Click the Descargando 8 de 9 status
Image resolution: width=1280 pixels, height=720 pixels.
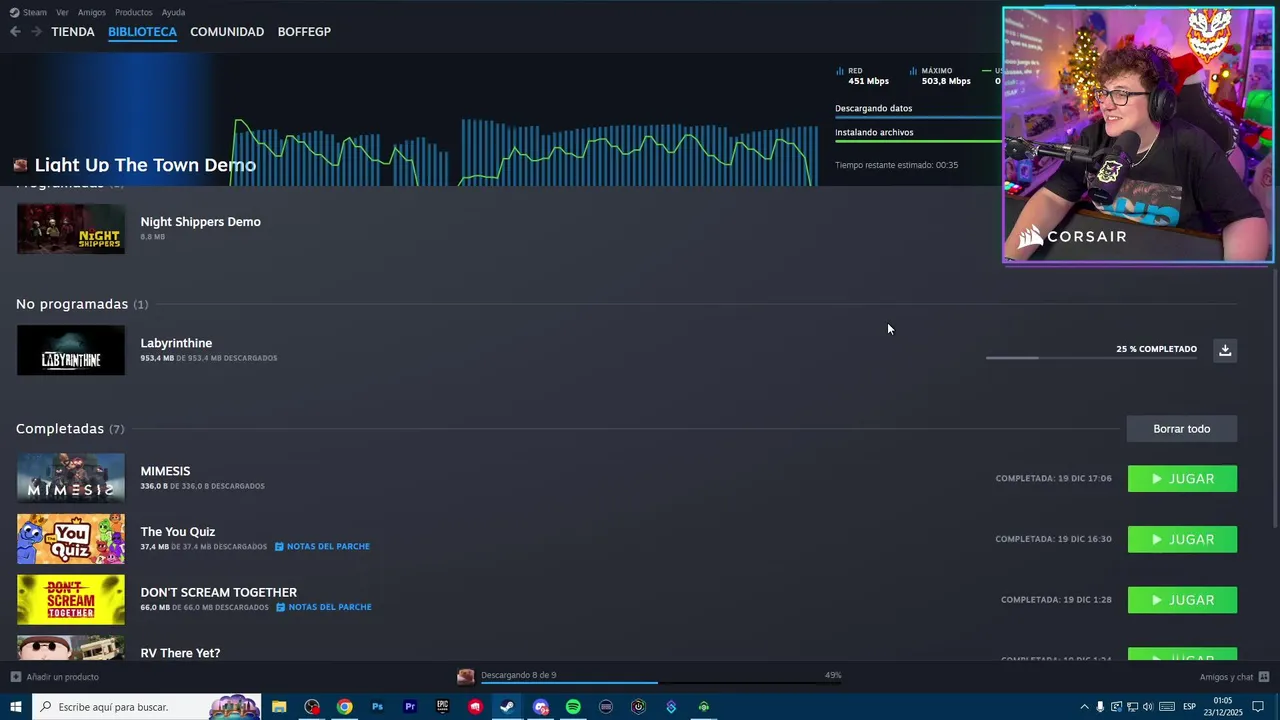coord(518,675)
